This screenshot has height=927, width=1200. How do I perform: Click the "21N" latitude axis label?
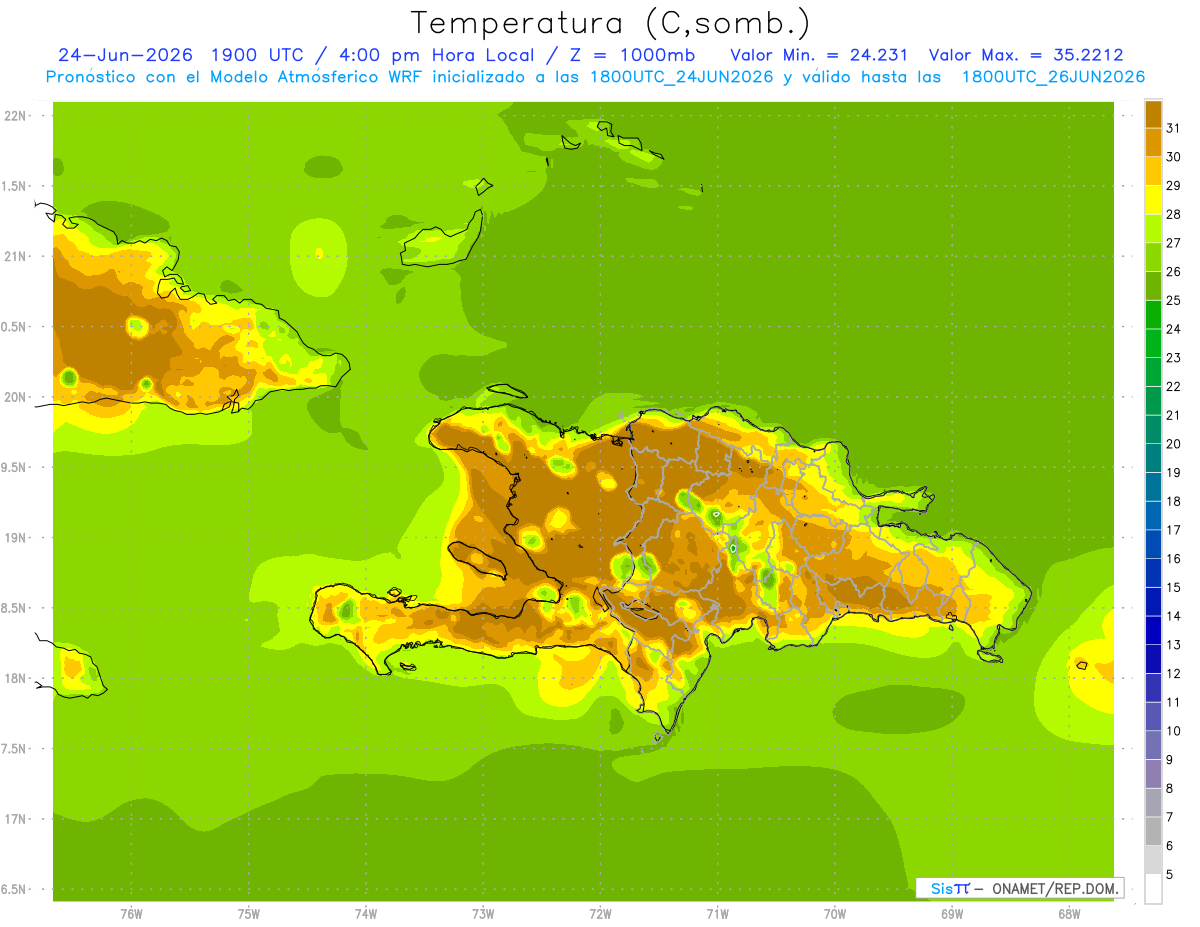(x=16, y=257)
